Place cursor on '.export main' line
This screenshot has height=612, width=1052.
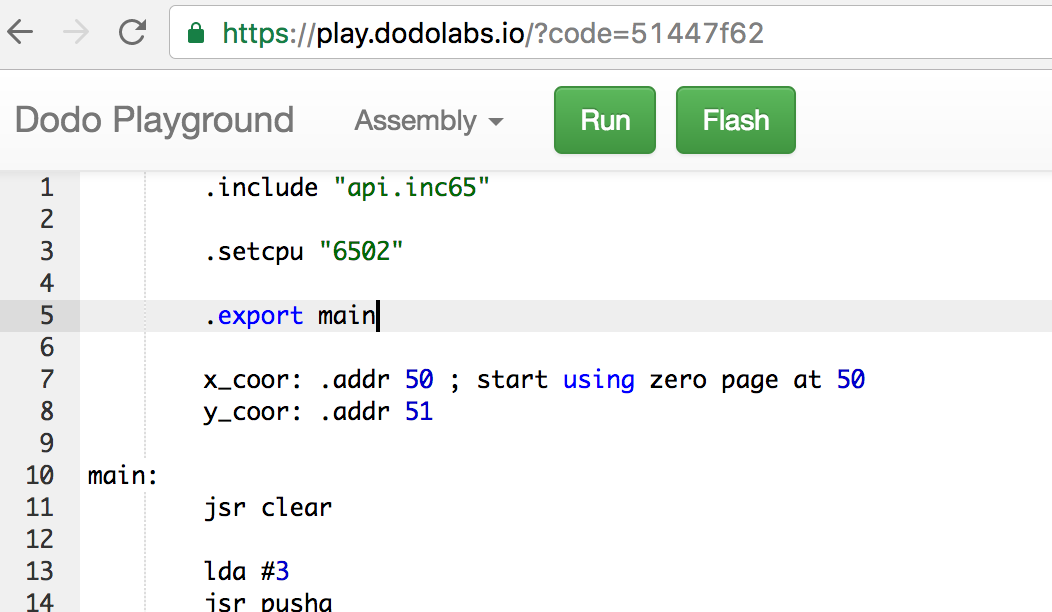pos(291,315)
